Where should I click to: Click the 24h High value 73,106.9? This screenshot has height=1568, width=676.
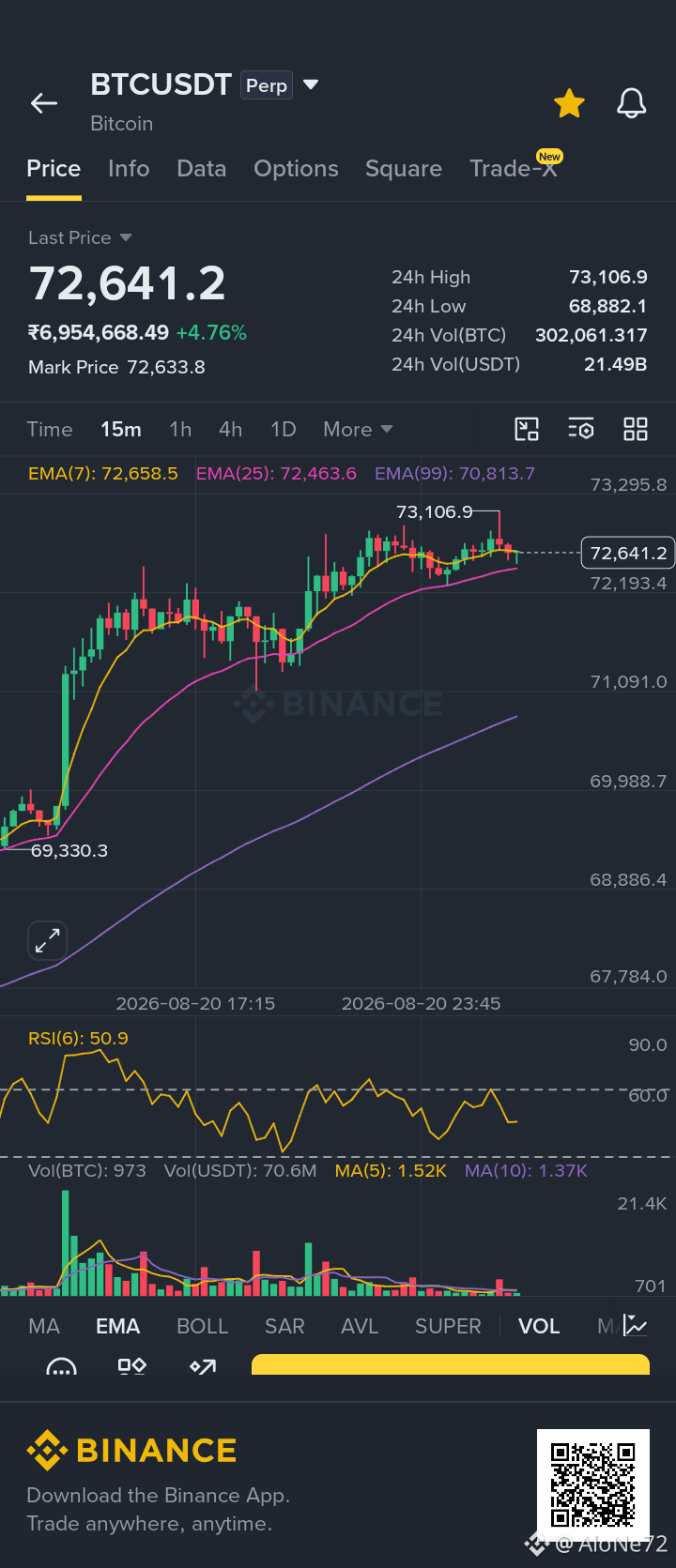(608, 278)
